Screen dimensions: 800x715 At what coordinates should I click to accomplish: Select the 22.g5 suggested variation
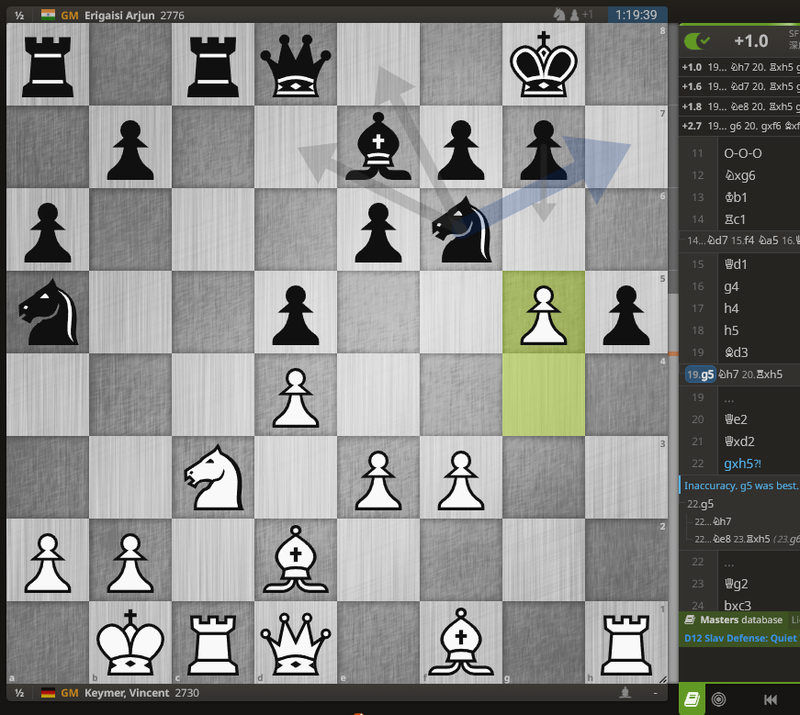[700, 504]
